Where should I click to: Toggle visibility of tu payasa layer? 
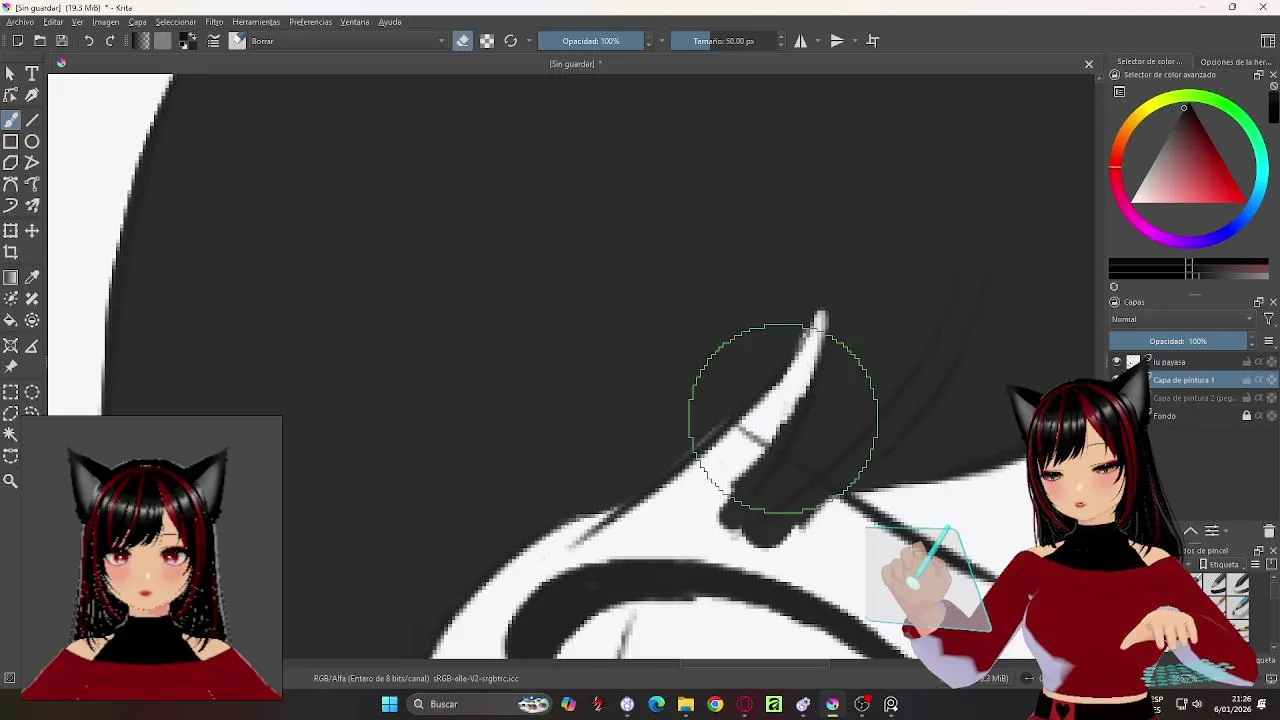[x=1117, y=362]
